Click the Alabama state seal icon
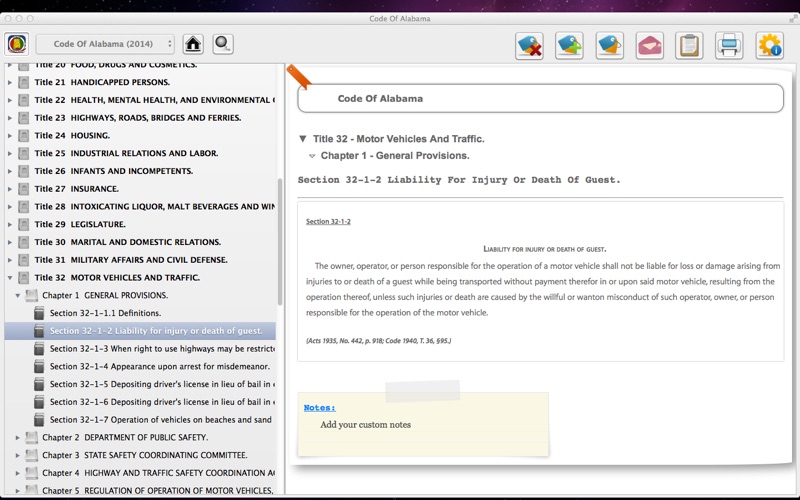 pyautogui.click(x=17, y=44)
